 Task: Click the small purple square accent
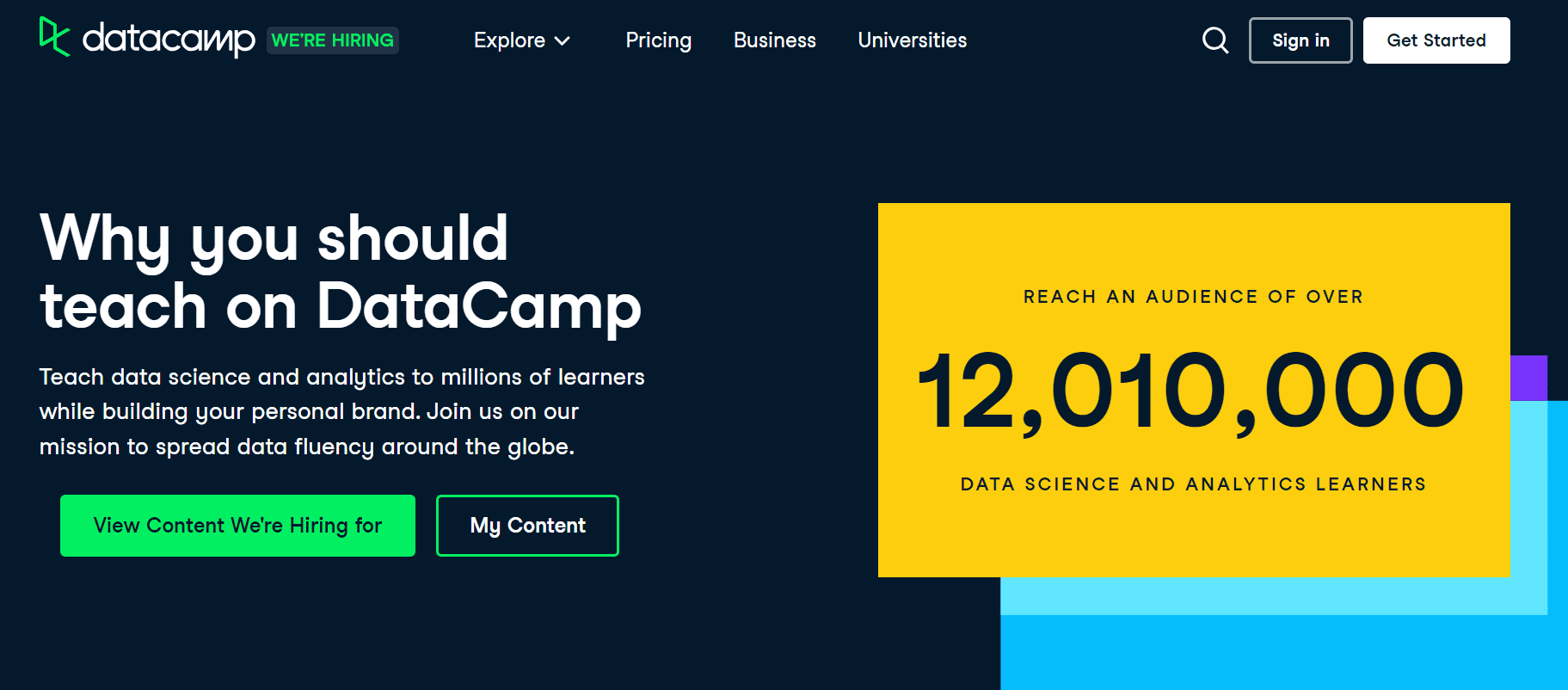click(x=1529, y=378)
